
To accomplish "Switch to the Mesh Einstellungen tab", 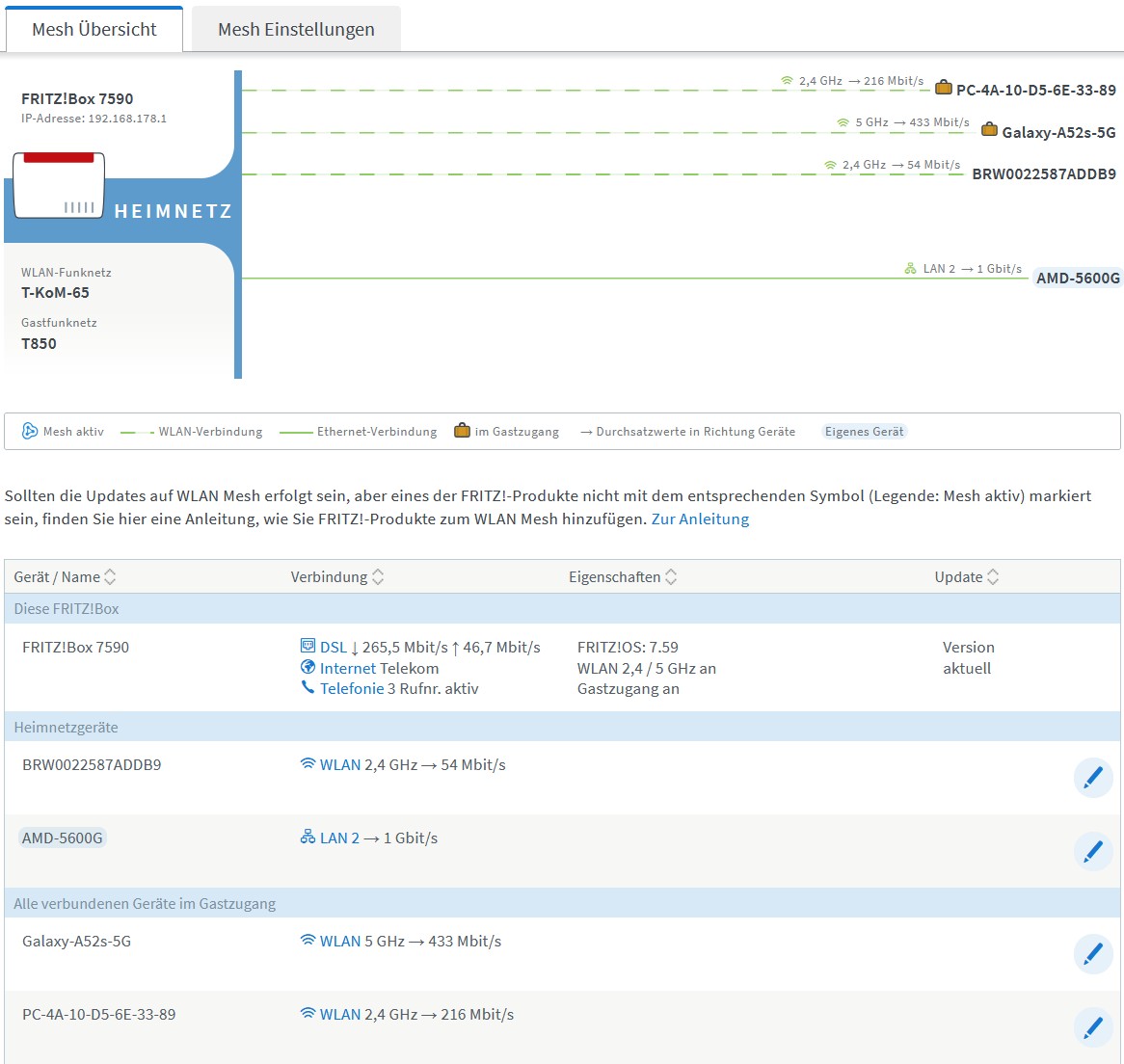I will point(296,29).
